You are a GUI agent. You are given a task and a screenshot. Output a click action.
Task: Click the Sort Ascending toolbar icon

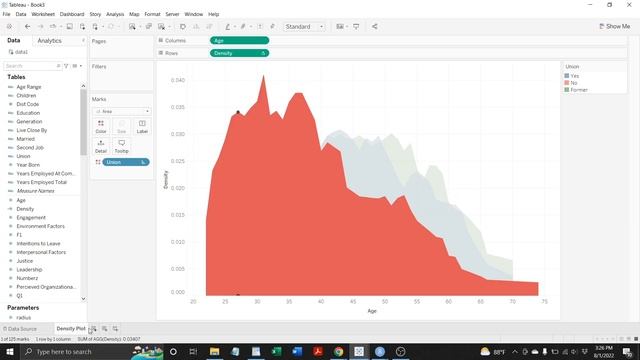[196, 27]
